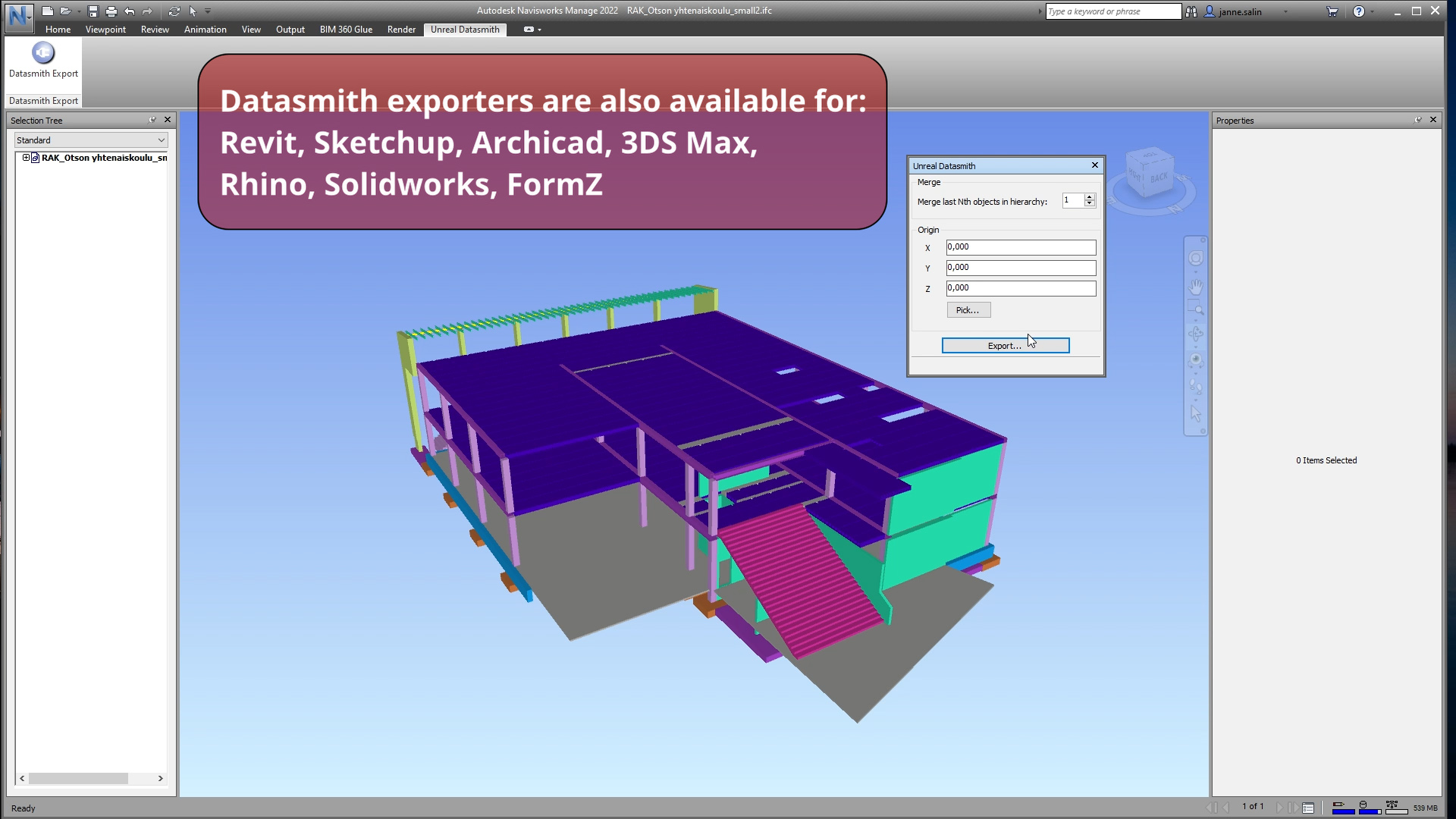
Task: Open the quick access toolbar customize dropdown
Action: (208, 11)
